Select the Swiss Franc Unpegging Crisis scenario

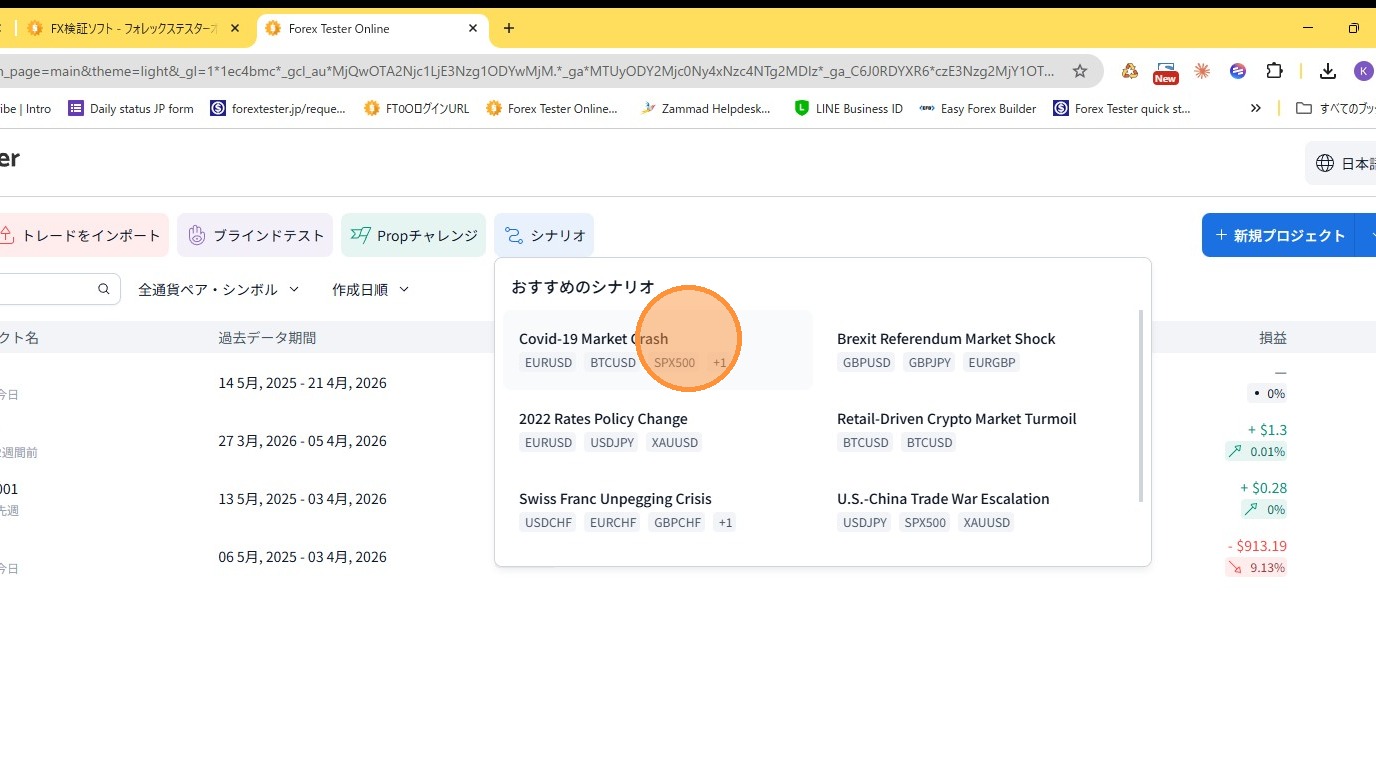[658, 510]
